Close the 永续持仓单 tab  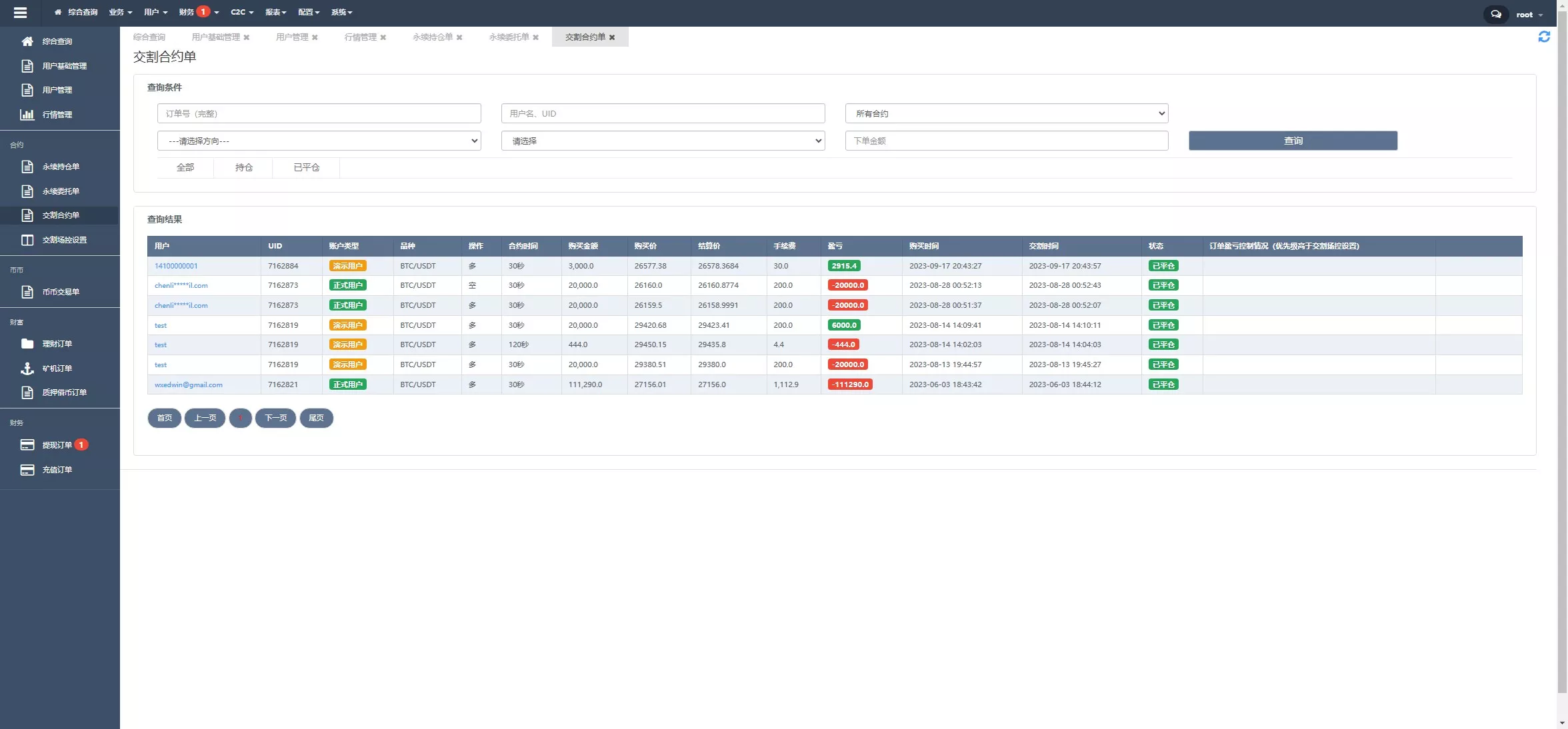[459, 37]
